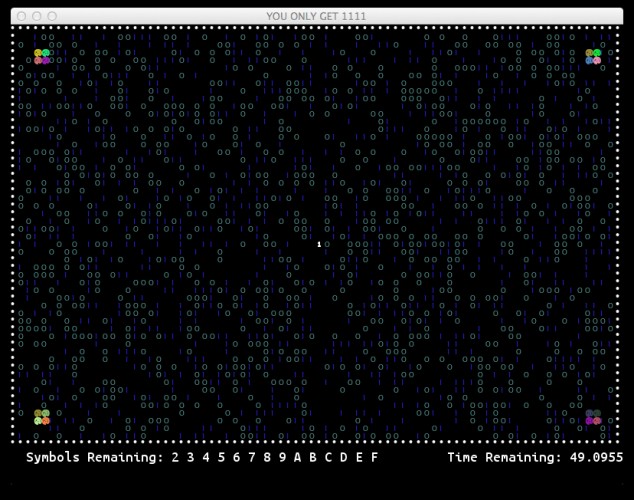Select symbol A in Symbols Remaining

pyautogui.click(x=298, y=457)
